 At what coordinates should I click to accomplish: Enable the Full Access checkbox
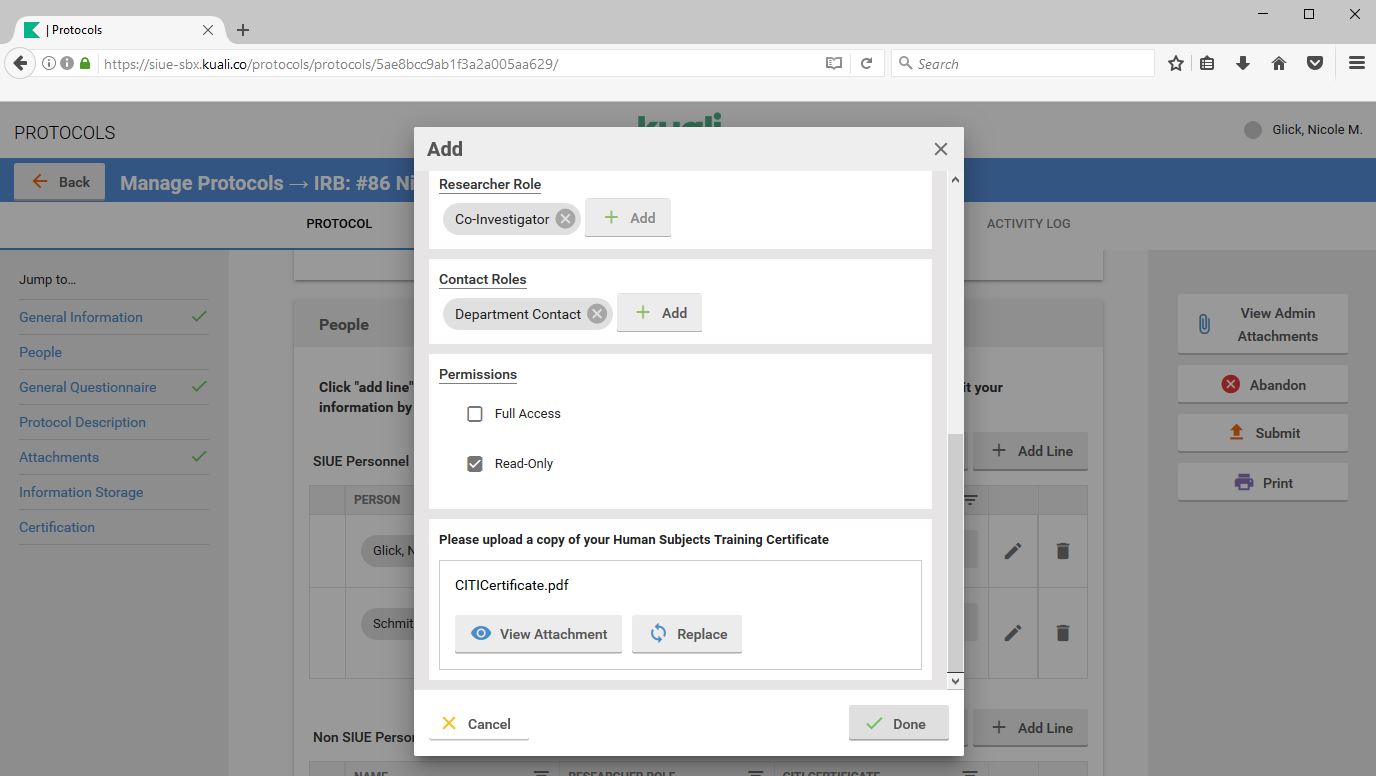(x=475, y=414)
